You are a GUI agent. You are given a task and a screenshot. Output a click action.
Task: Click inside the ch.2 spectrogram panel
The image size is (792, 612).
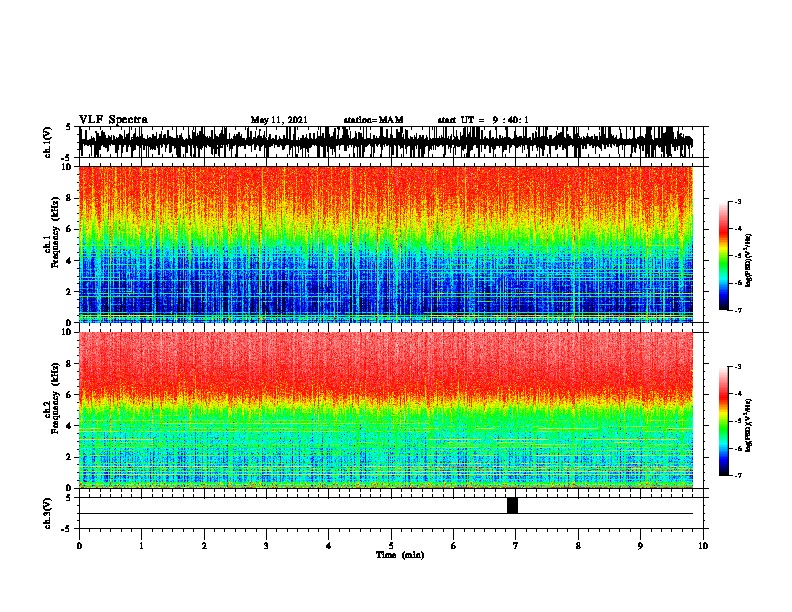pyautogui.click(x=385, y=410)
